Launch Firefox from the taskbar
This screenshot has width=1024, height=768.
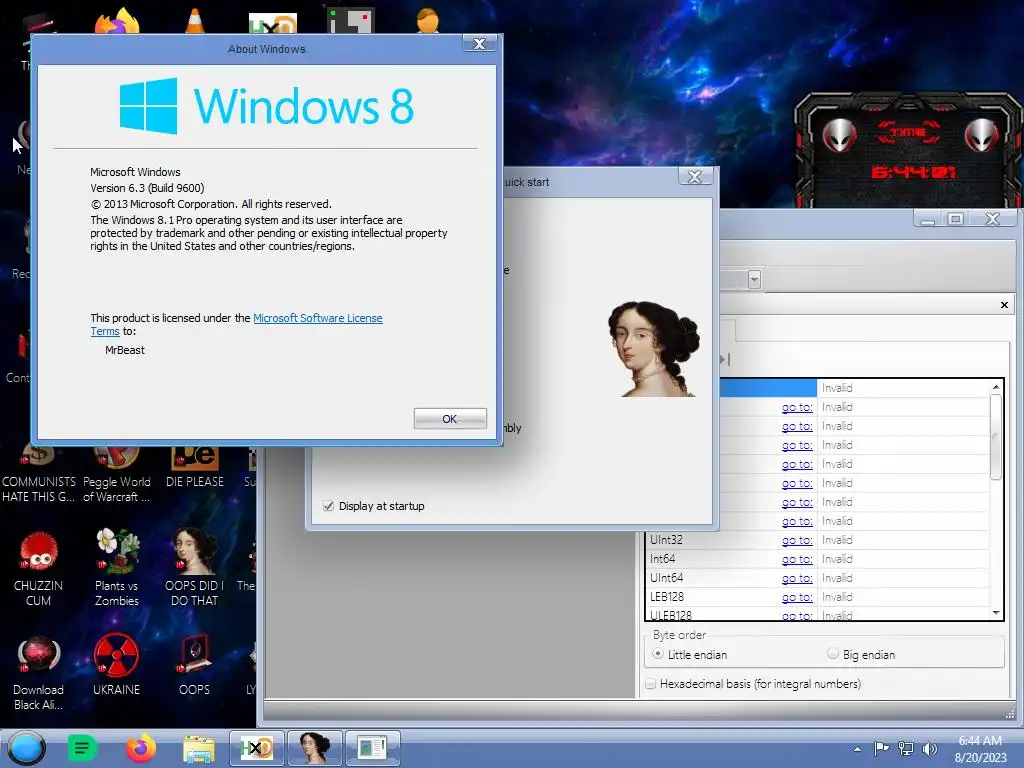[x=140, y=748]
